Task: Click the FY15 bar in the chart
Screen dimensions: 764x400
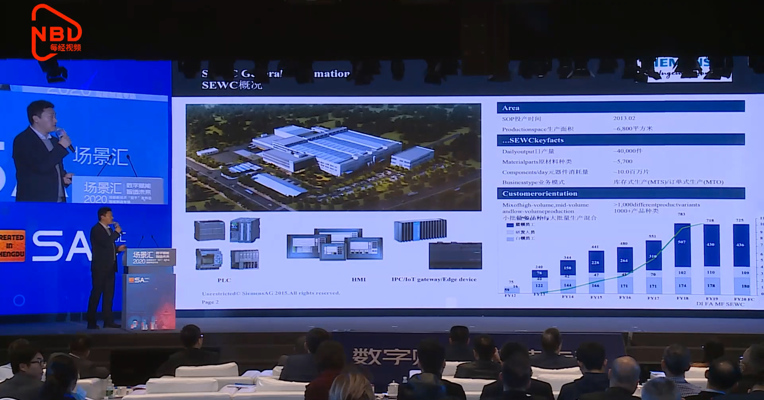Action: [x=596, y=272]
